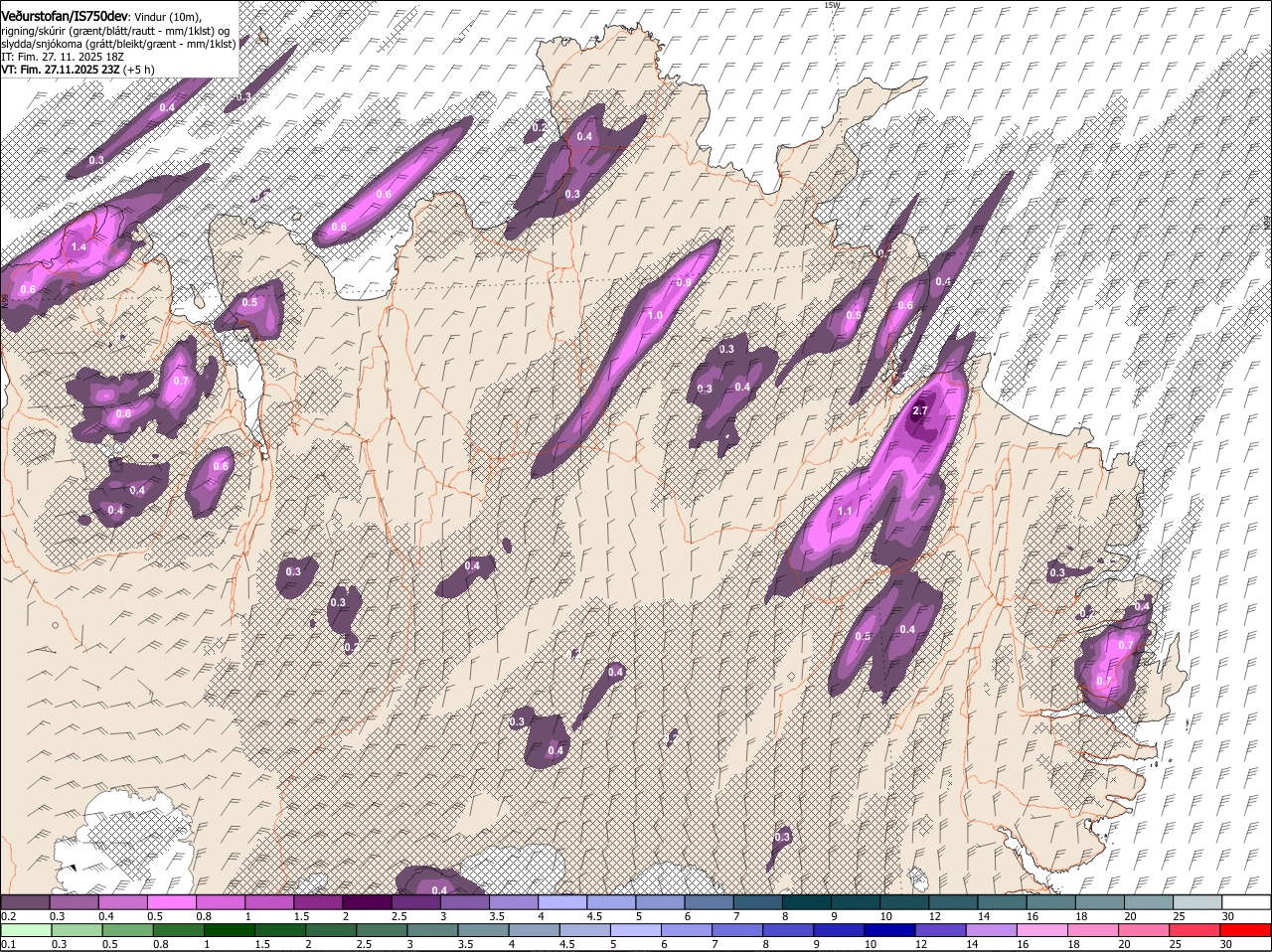Select the magenta 1 snow legend swatch
Viewport: 1272px width, 952px height.
click(x=270, y=901)
